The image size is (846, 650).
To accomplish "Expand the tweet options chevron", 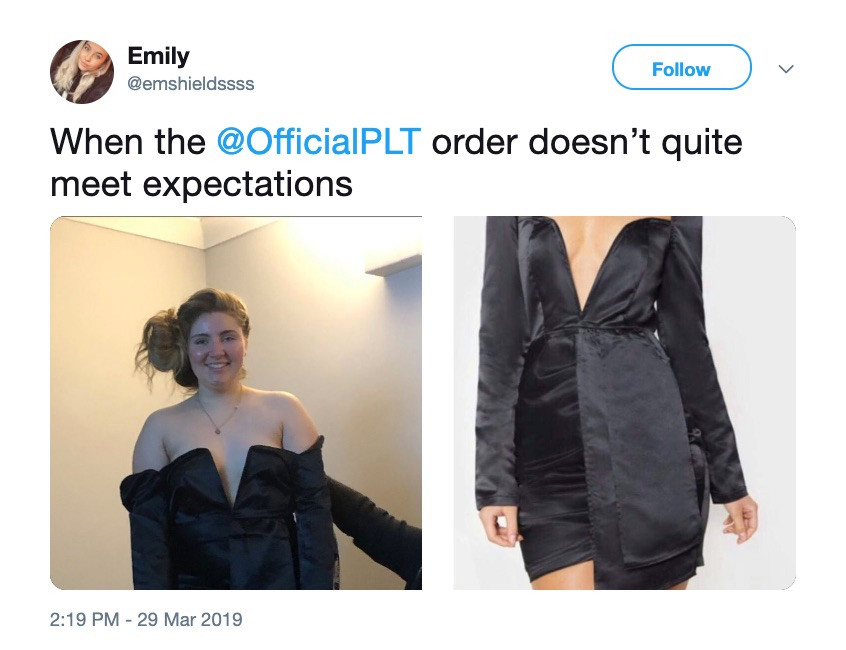I will [786, 69].
